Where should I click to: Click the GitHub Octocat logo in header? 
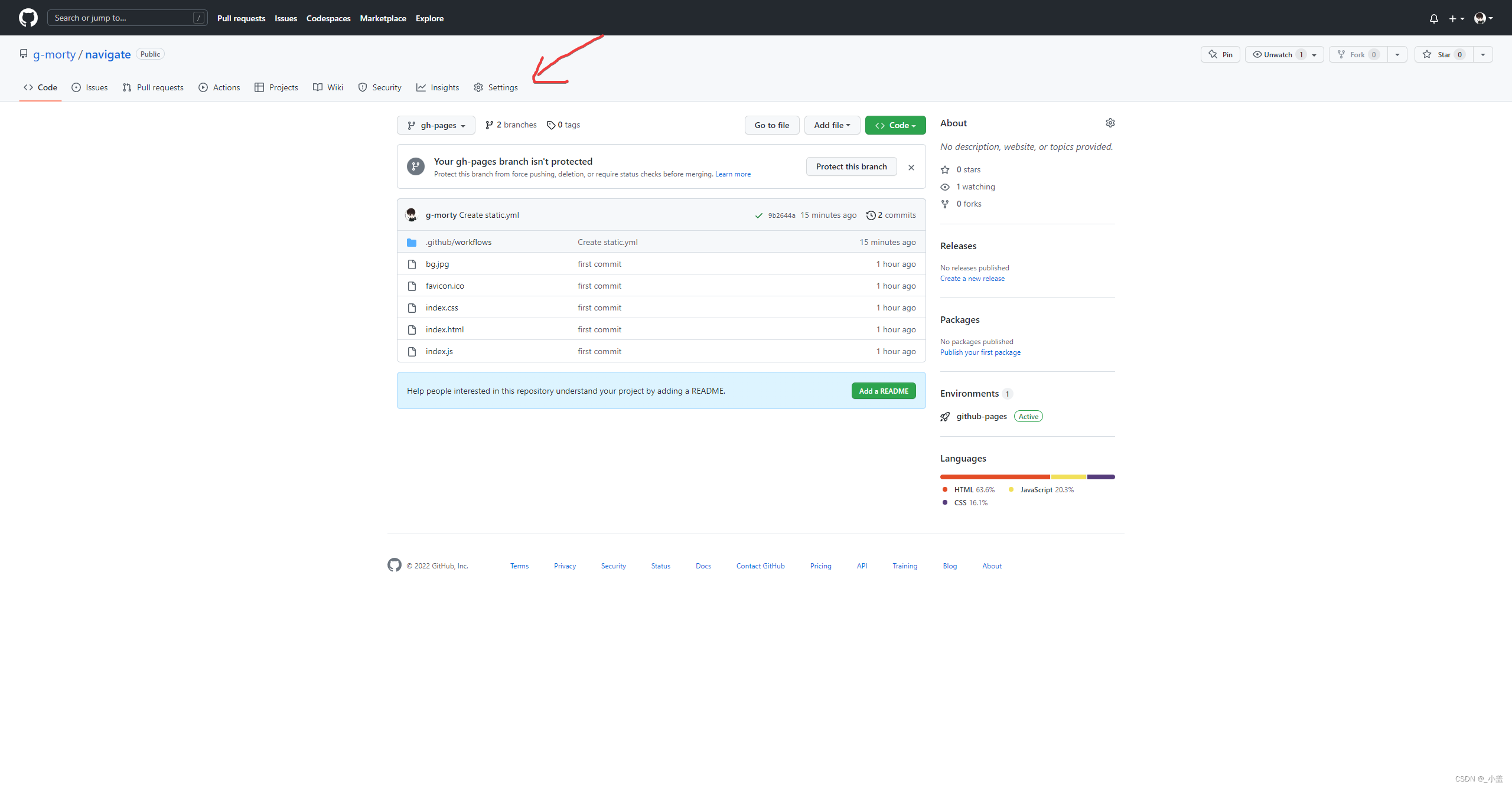pyautogui.click(x=28, y=18)
